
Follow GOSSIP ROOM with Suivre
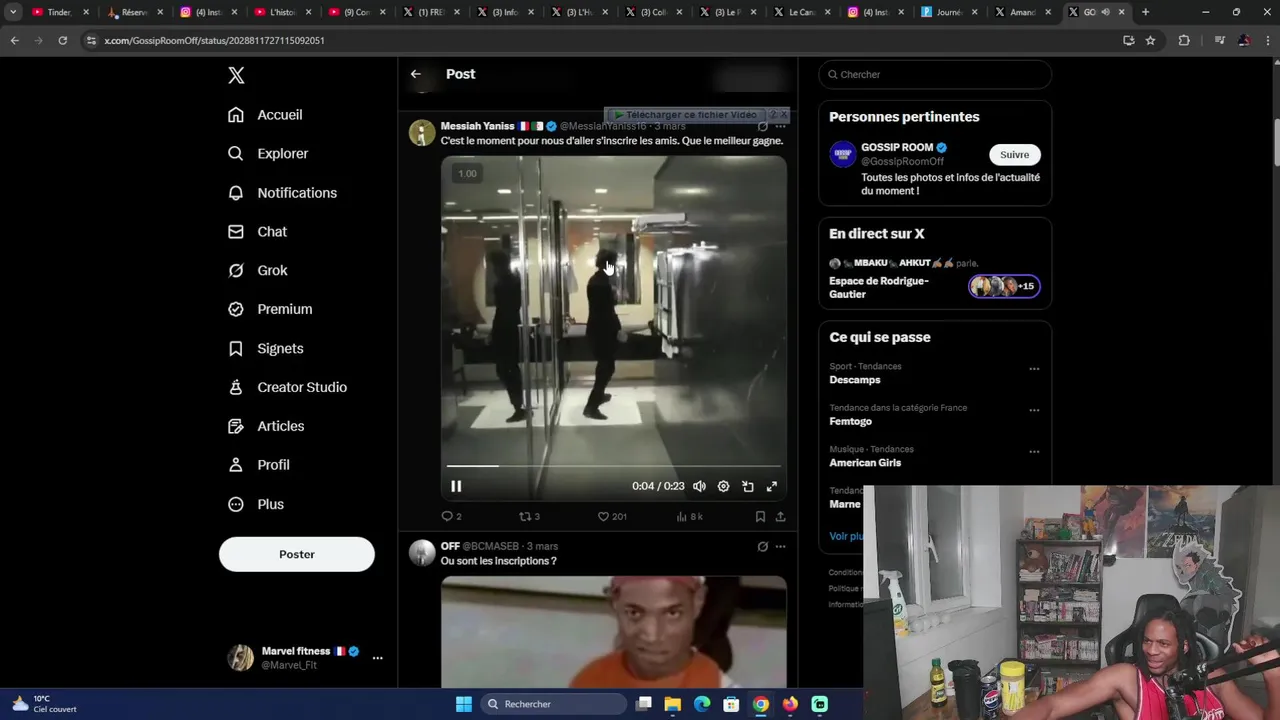point(1015,155)
